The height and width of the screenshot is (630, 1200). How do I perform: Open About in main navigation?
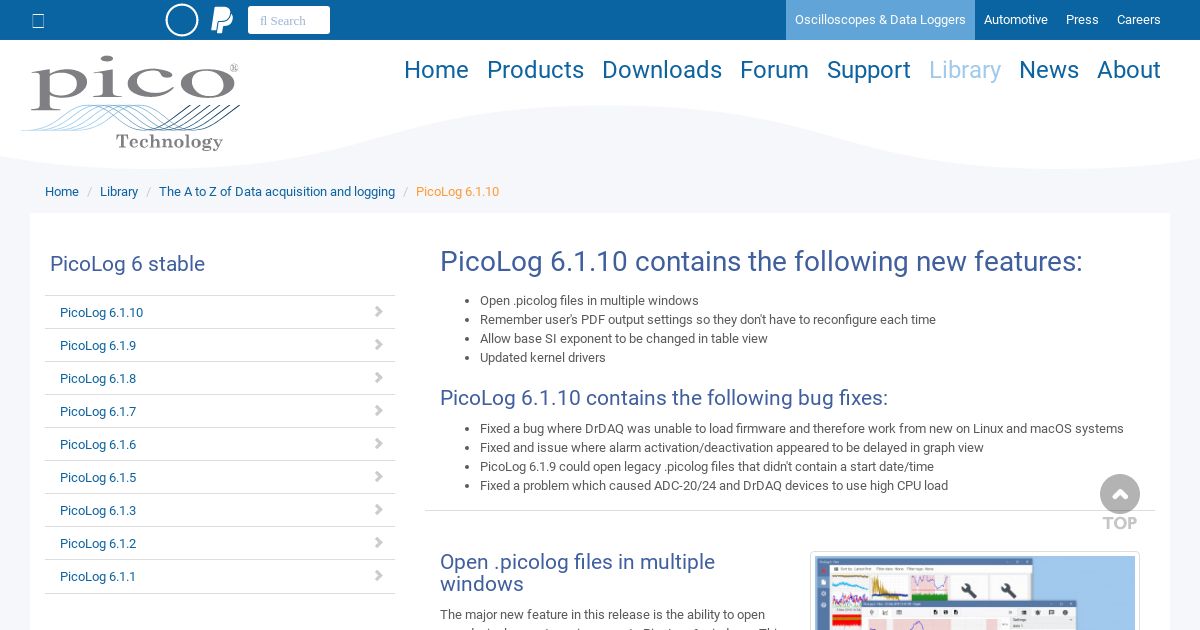[x=1129, y=70]
